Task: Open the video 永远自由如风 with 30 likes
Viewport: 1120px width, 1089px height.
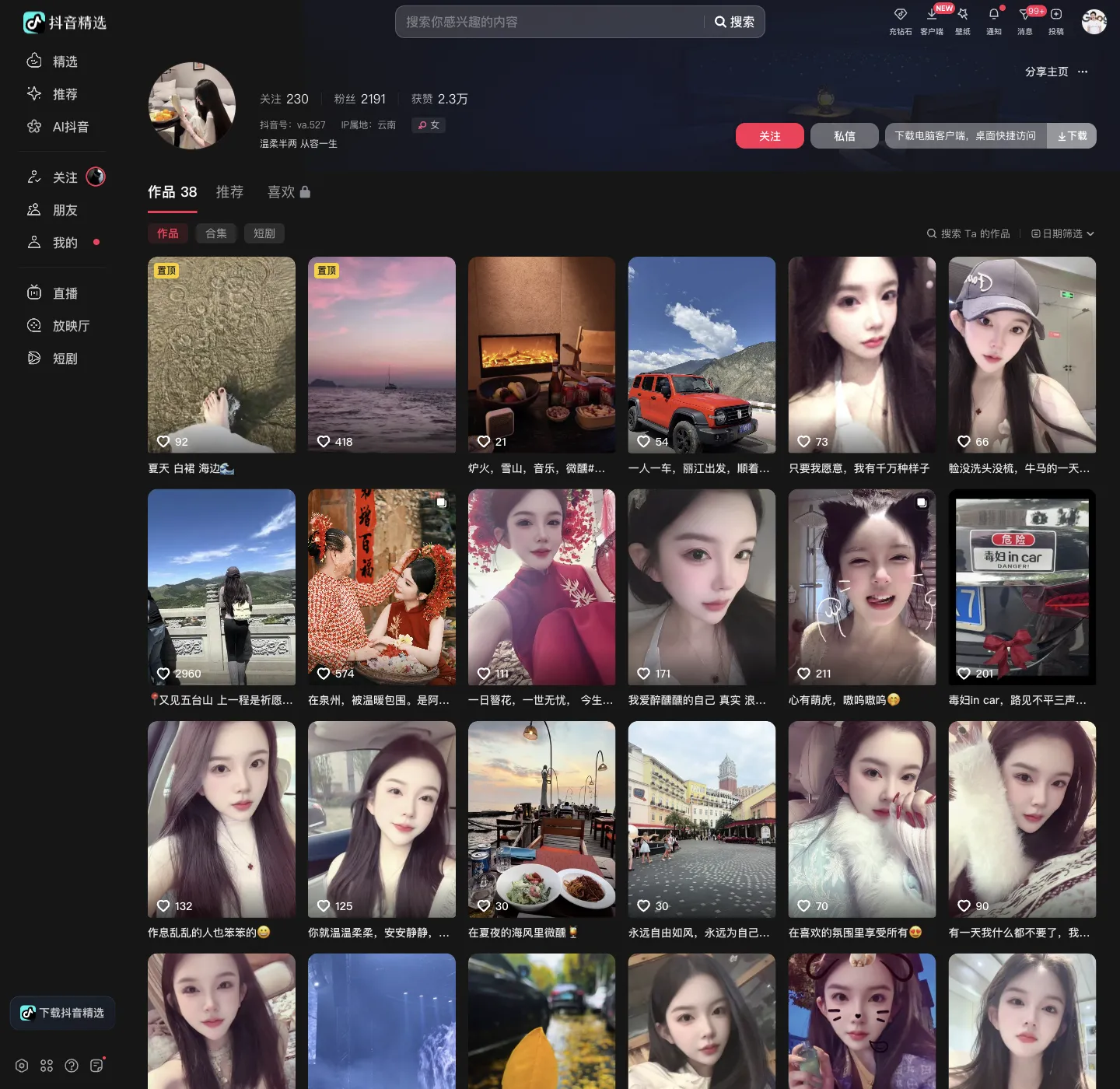Action: 702,819
